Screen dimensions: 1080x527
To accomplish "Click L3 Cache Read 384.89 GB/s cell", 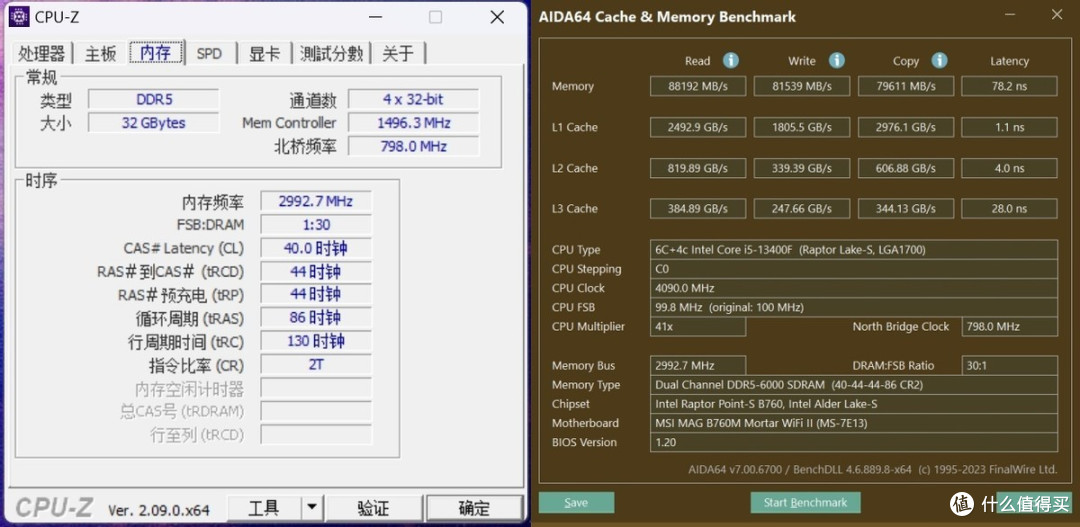I will pyautogui.click(x=698, y=208).
